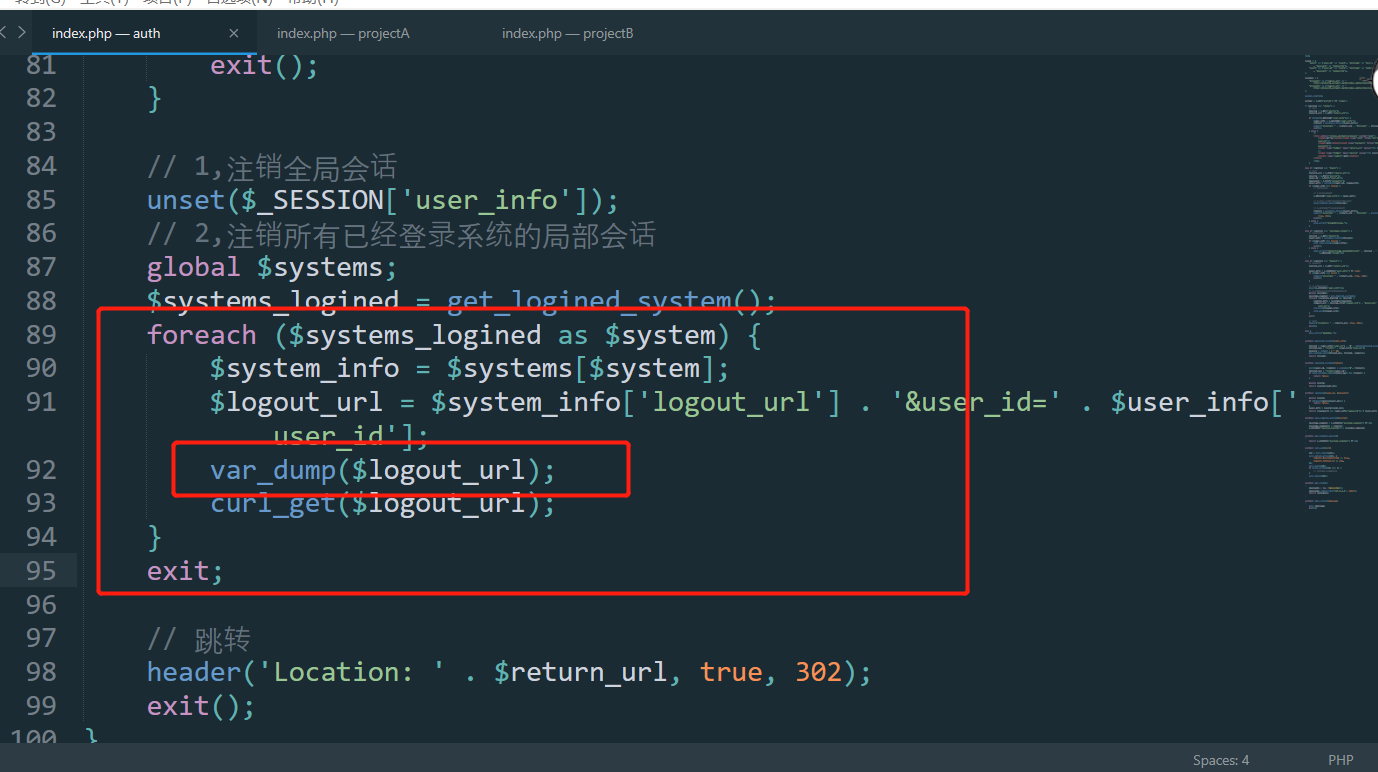
Task: Click get_logined_system() call on line 88
Action: pyautogui.click(x=611, y=301)
